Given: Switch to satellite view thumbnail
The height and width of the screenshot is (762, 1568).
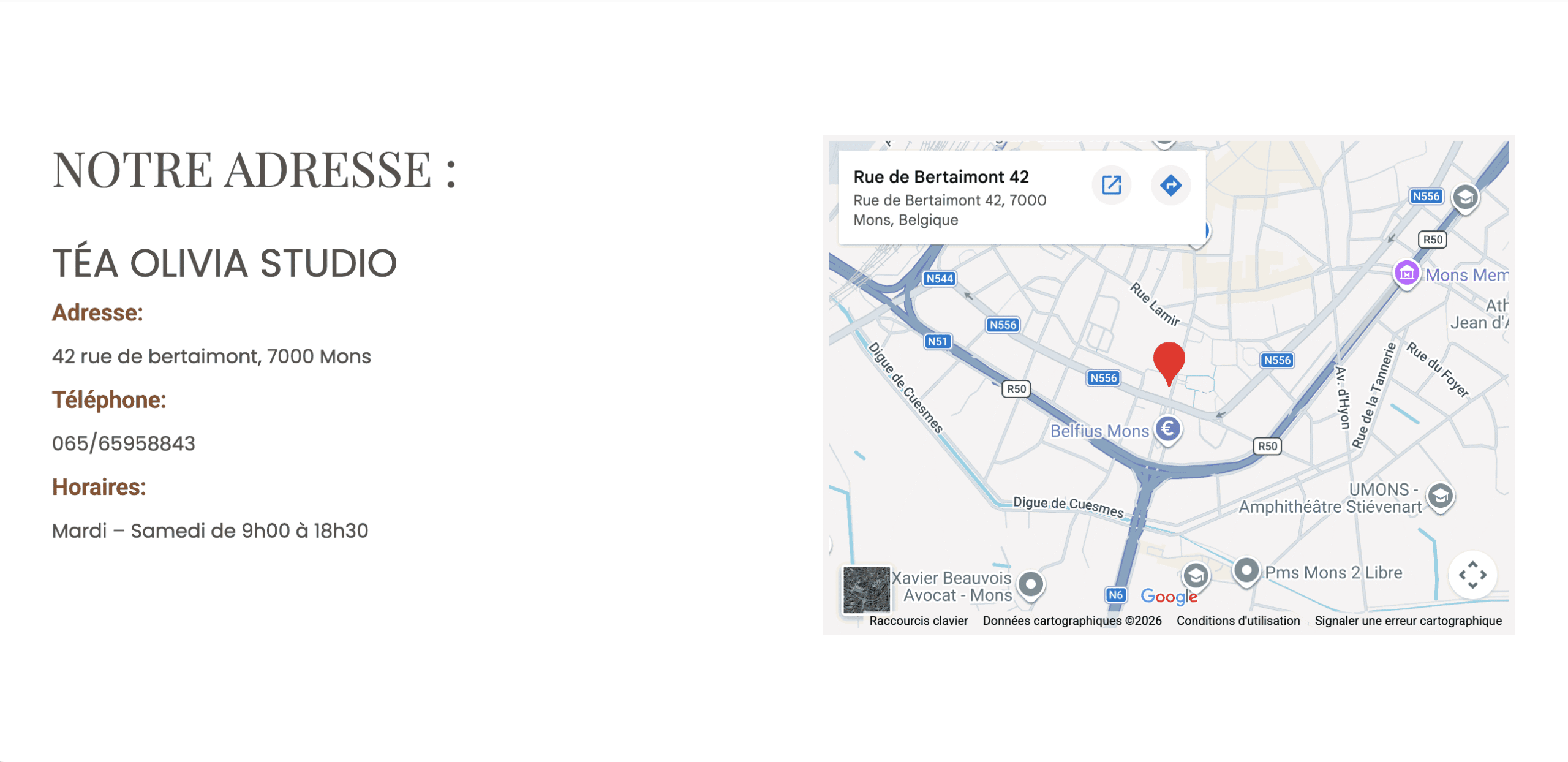Looking at the screenshot, I should [x=866, y=589].
